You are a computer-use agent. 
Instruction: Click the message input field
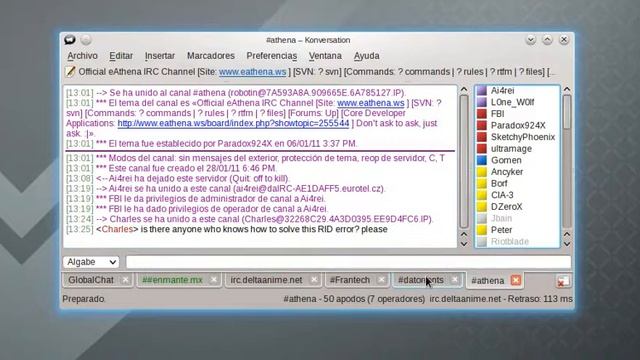click(348, 262)
